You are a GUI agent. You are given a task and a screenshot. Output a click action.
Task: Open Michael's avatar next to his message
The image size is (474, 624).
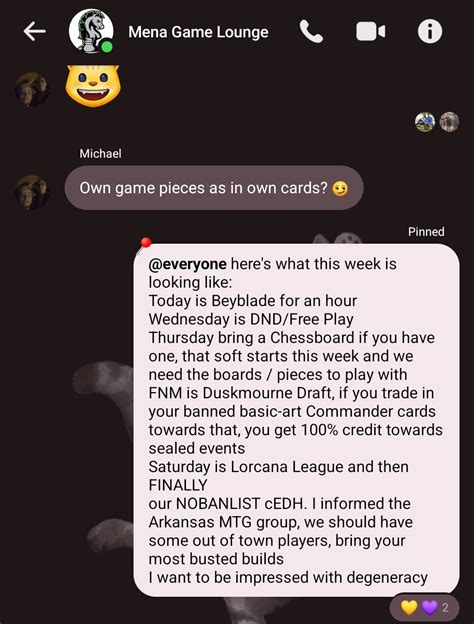[x=32, y=192]
